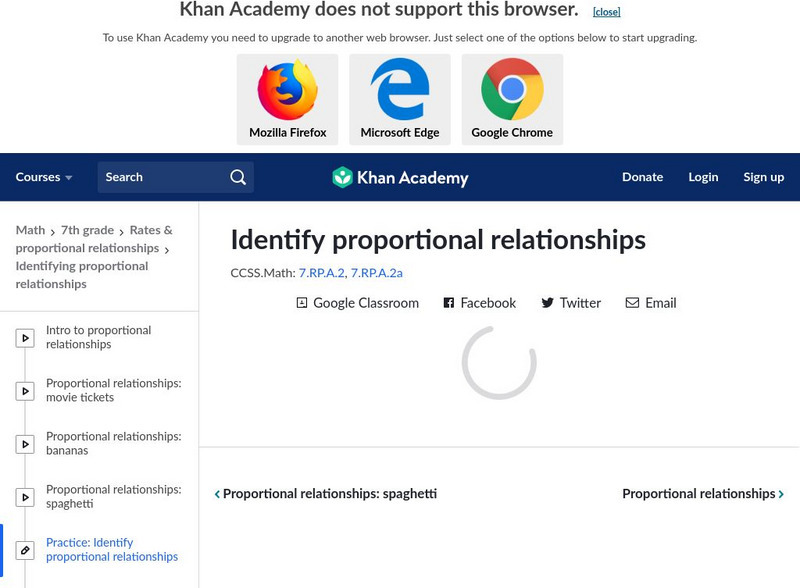
Task: Open the 7.RP.A.2 standard link
Action: tap(321, 272)
